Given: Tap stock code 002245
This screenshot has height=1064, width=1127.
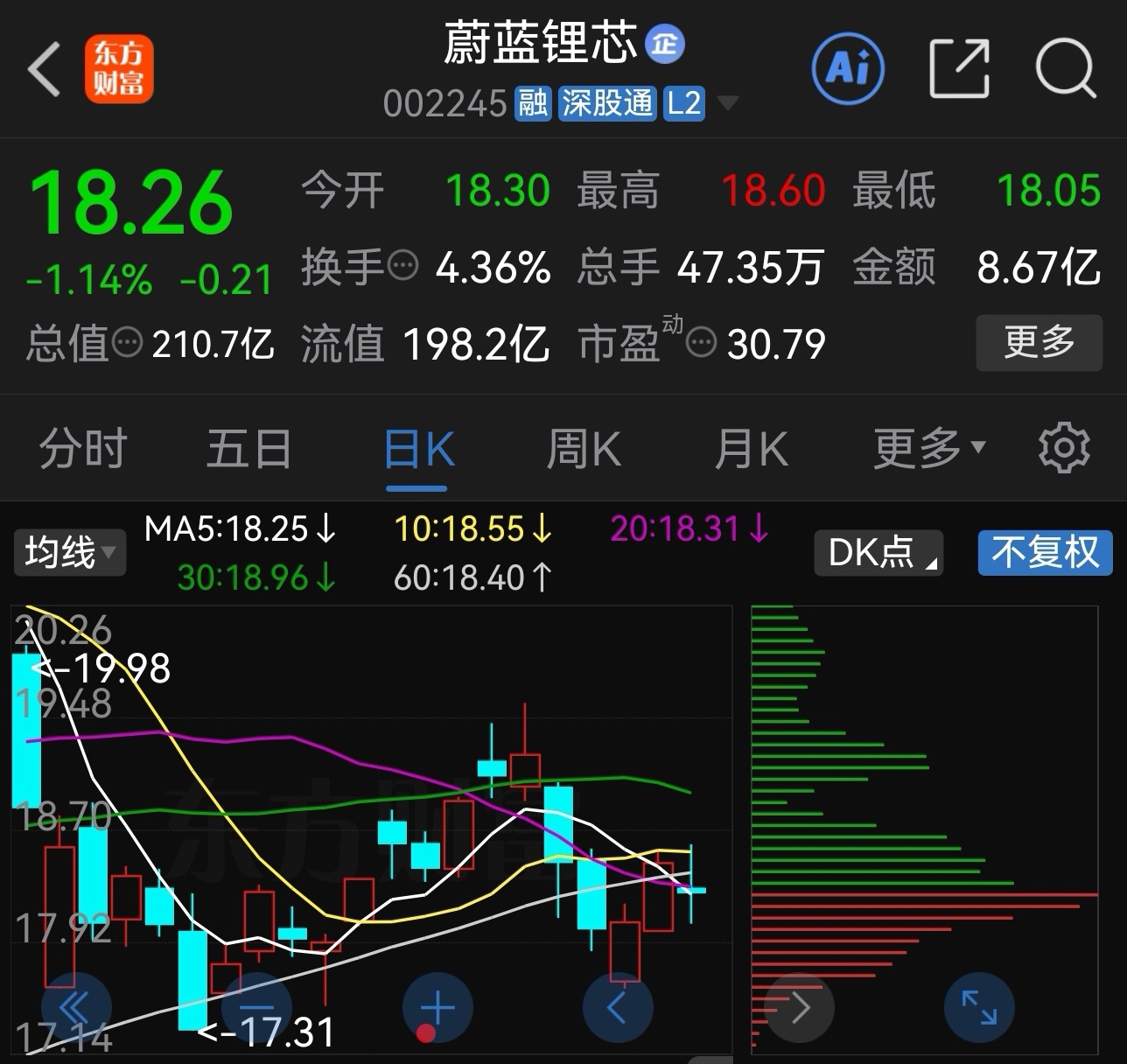Looking at the screenshot, I should tap(444, 104).
